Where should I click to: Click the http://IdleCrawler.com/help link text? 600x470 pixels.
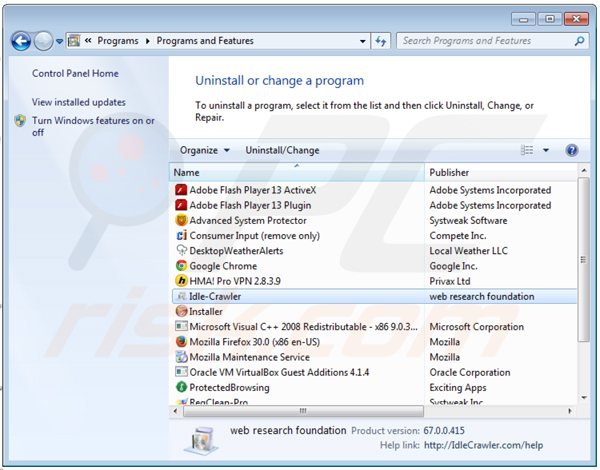coord(483,445)
